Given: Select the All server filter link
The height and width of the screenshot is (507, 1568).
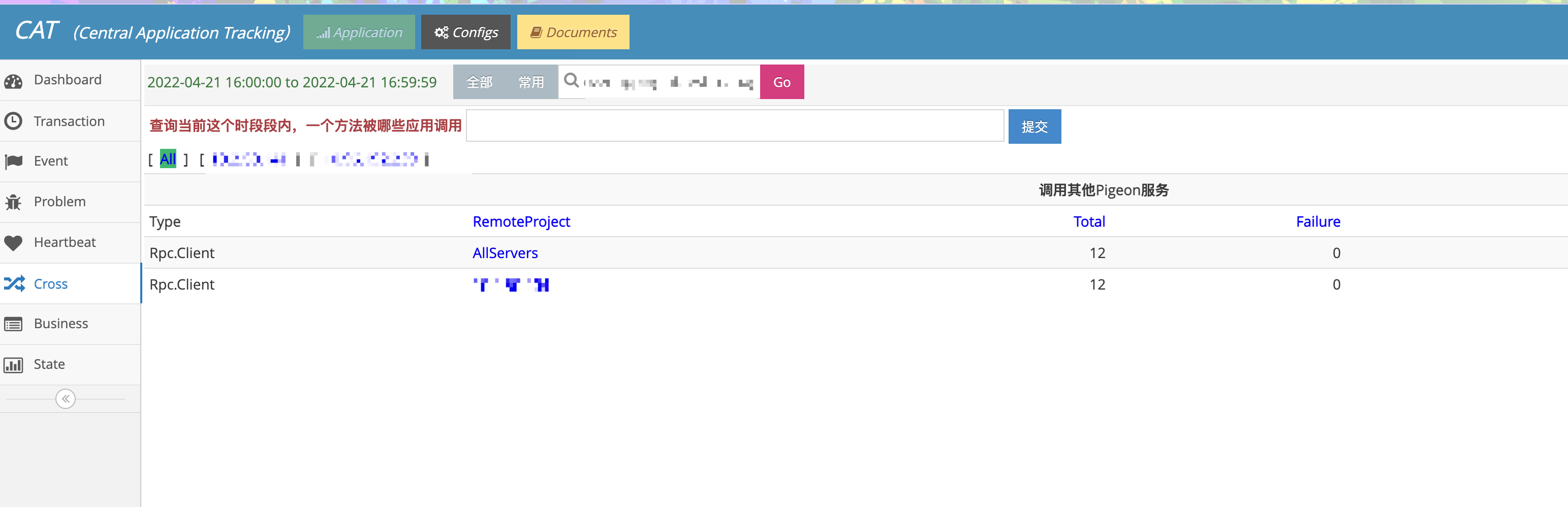Looking at the screenshot, I should point(168,159).
